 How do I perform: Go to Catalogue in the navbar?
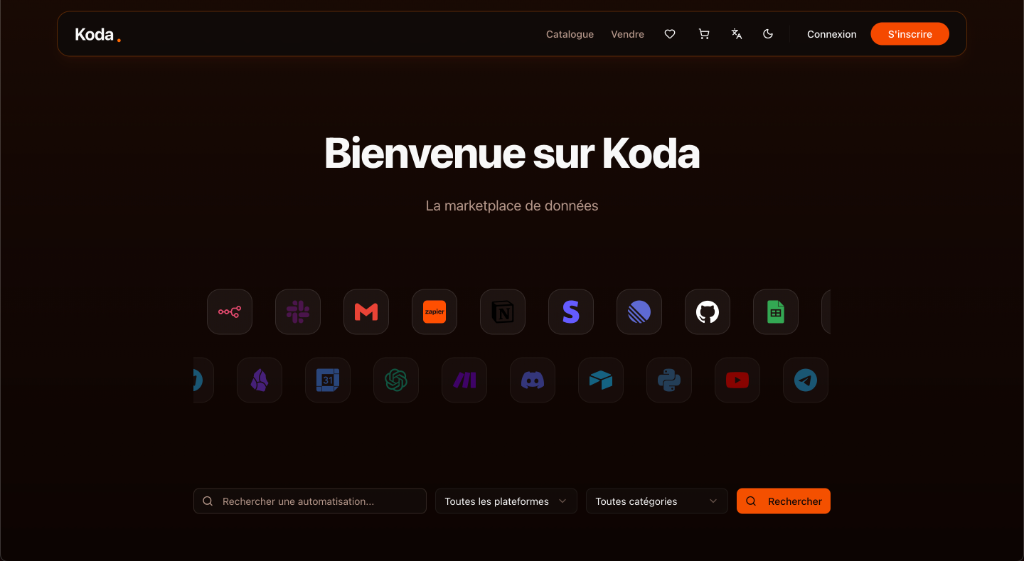click(569, 34)
